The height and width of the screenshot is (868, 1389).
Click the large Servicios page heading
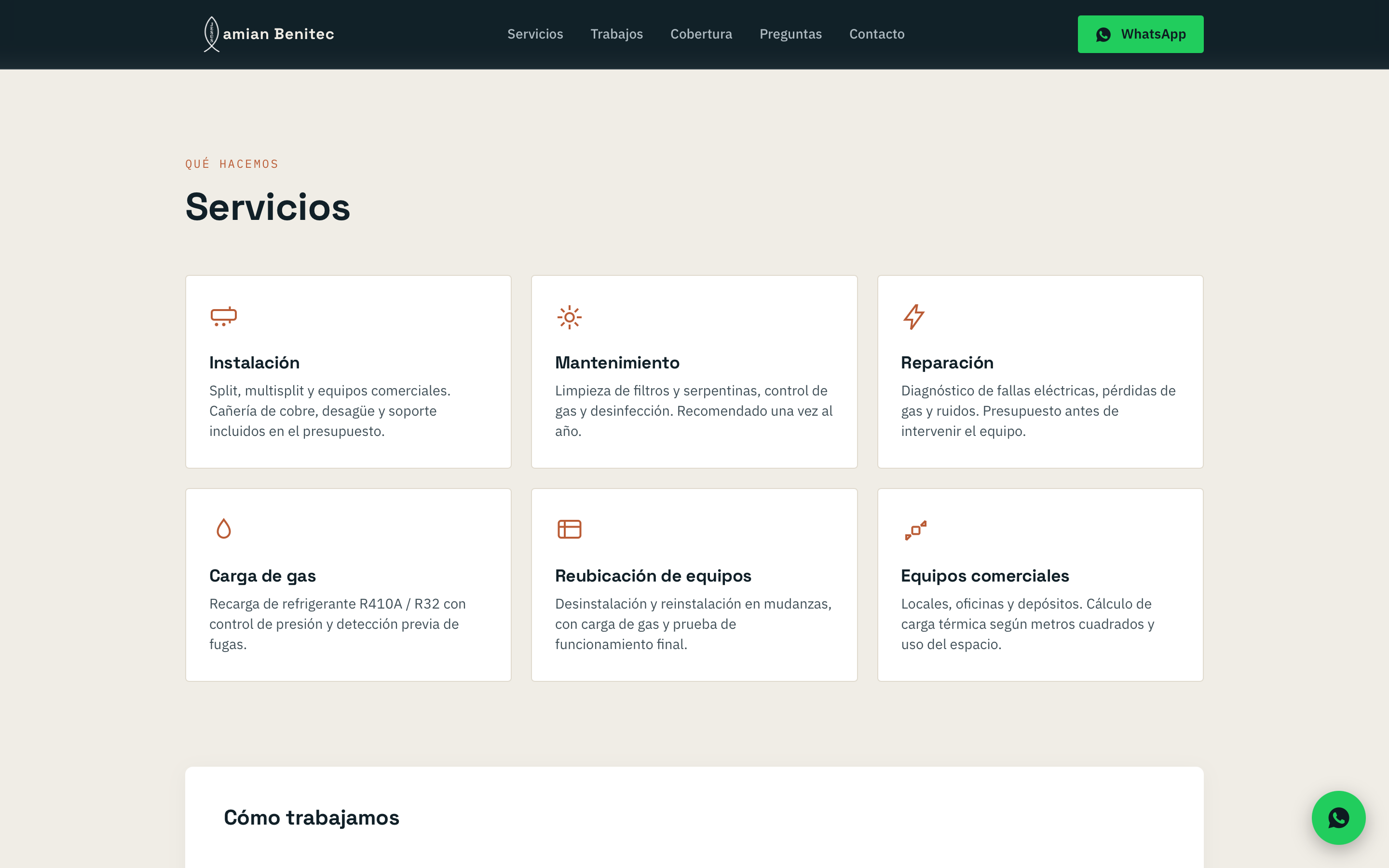[268, 207]
